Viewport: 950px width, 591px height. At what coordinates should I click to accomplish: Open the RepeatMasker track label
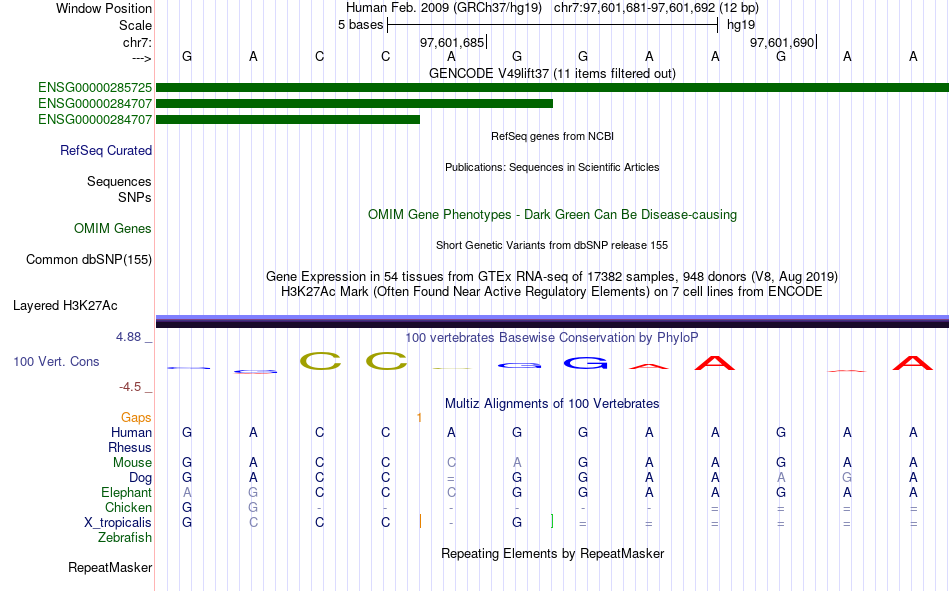(110, 567)
